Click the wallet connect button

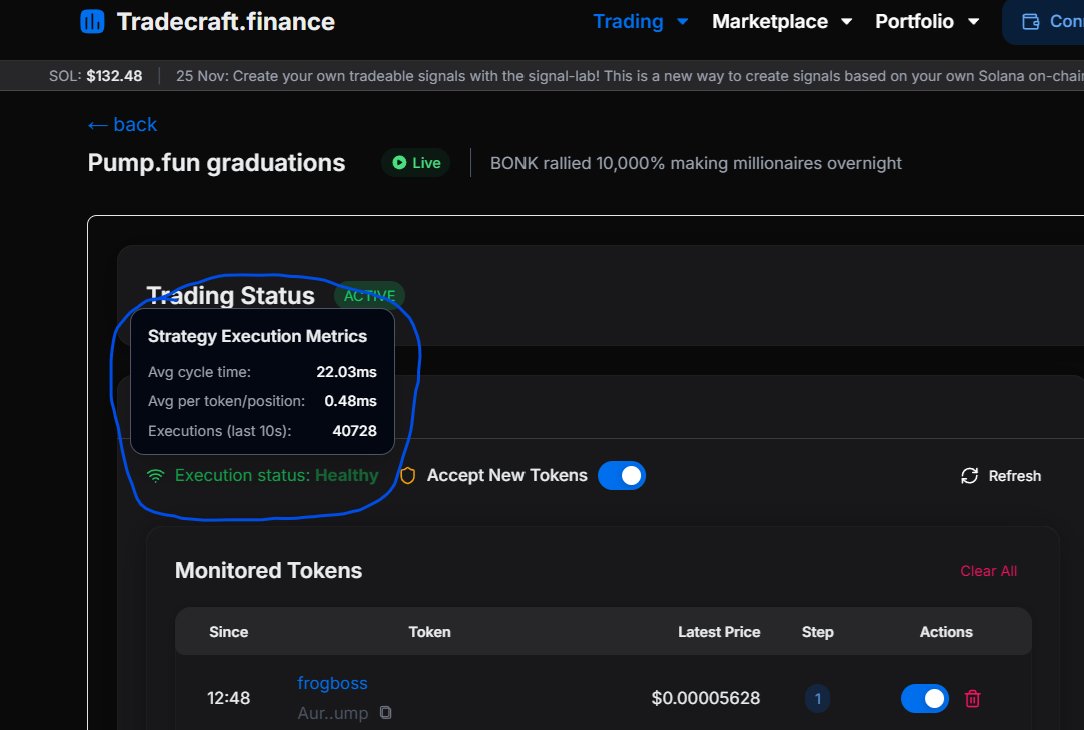pos(1044,22)
